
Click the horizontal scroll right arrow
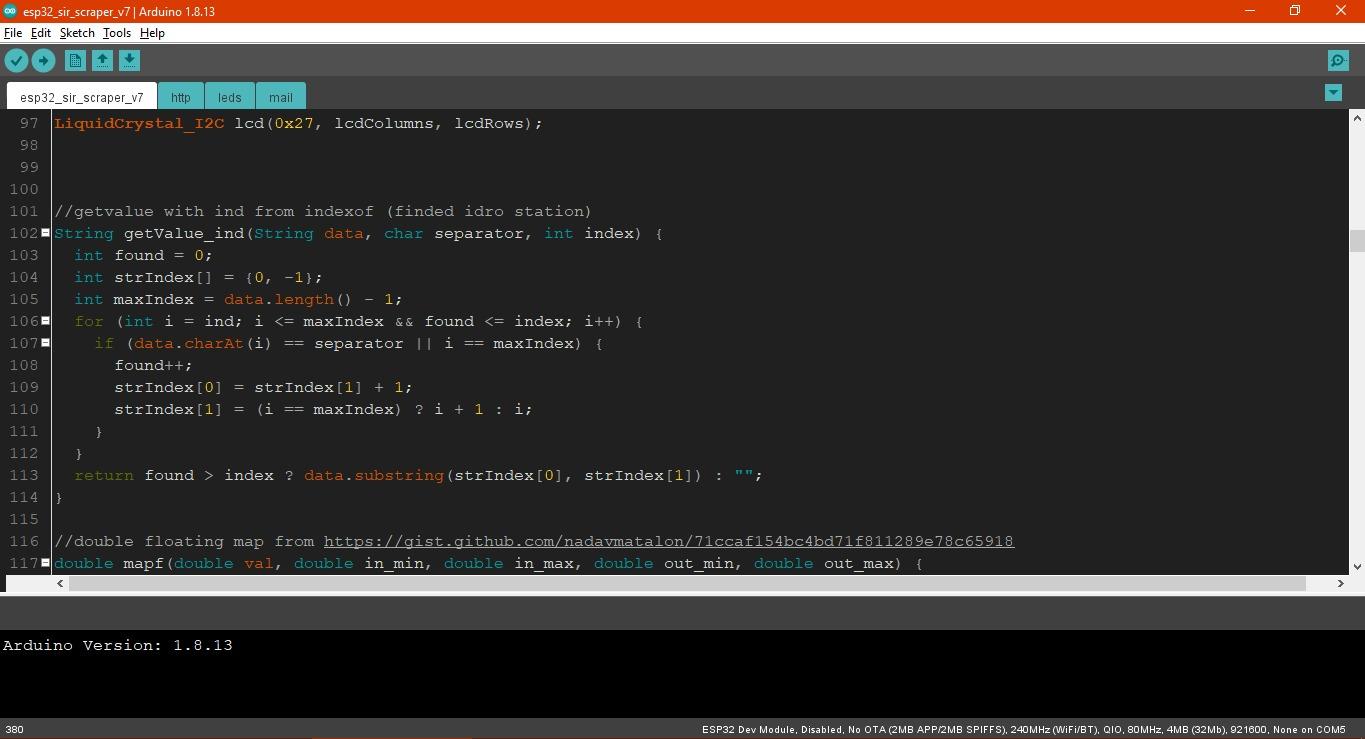[1341, 583]
